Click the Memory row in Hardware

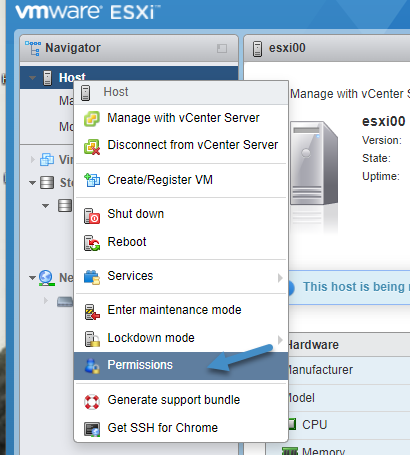click(x=338, y=448)
